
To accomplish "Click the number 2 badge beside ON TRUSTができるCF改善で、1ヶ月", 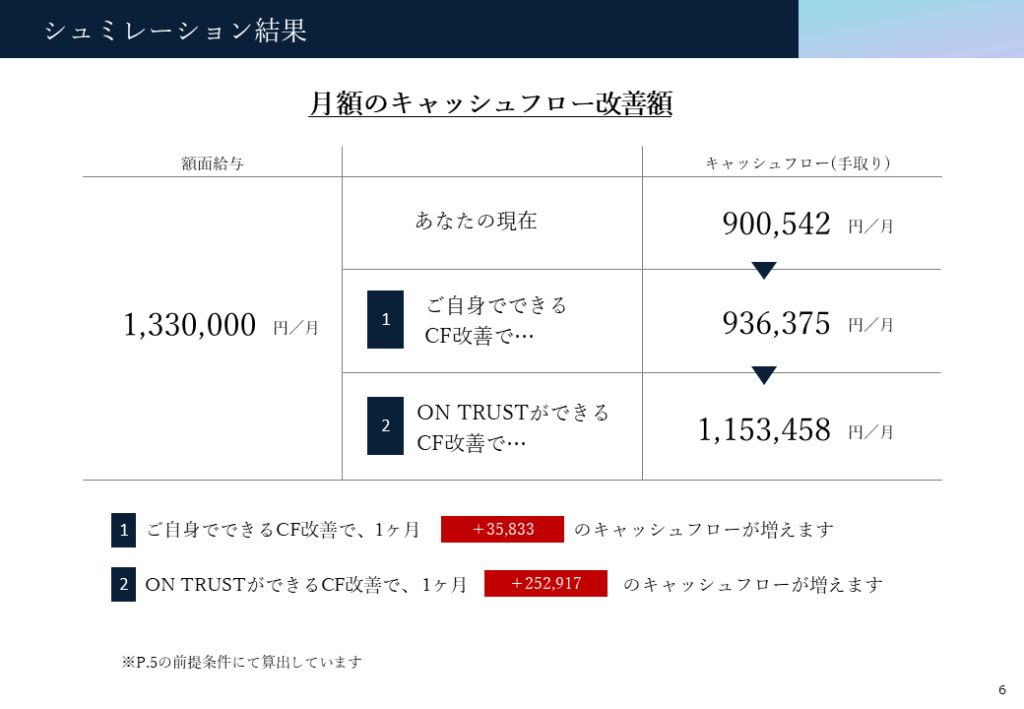I will tap(123, 584).
